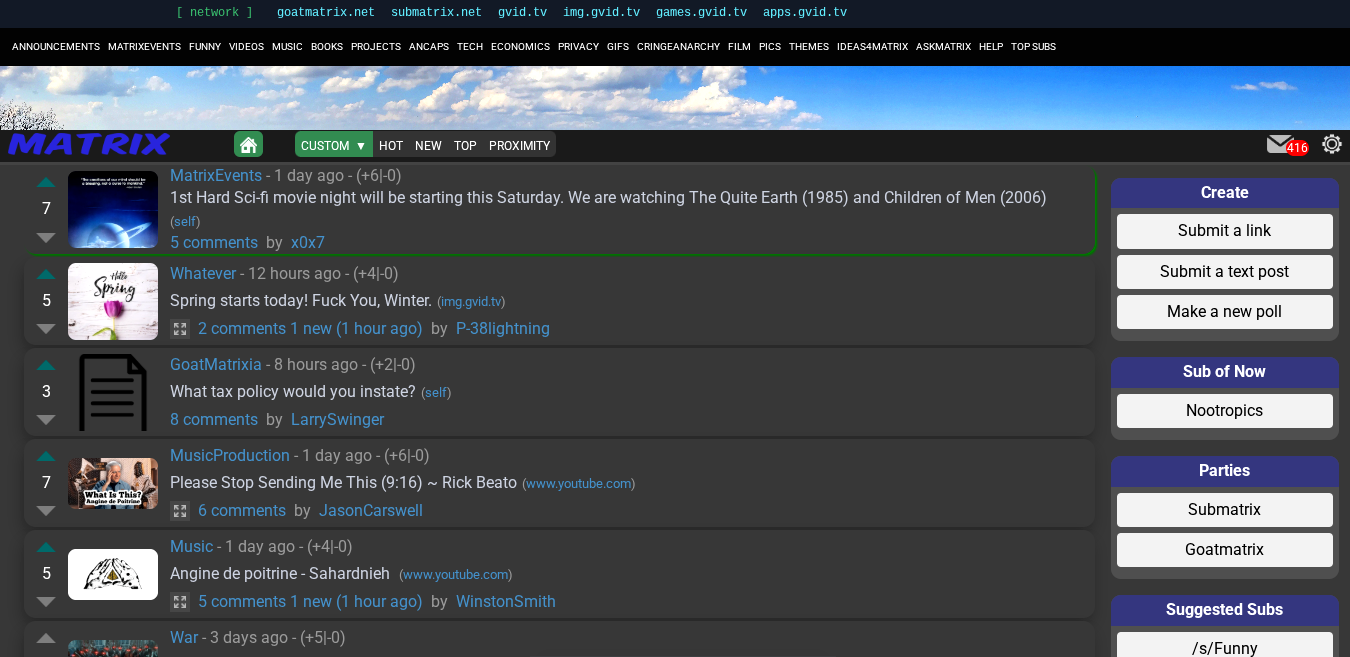Downvote the Angine de poitrine post
Screen dimensions: 1350x657
(46, 601)
